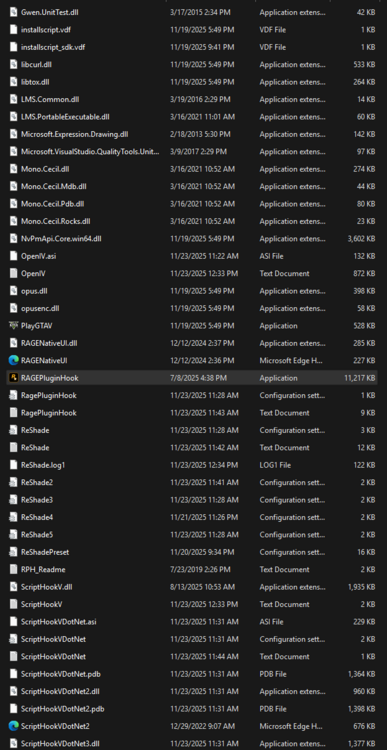Select the installscript_sdk.vdf file icon
Image resolution: width=387 pixels, height=750 pixels.
click(13, 47)
